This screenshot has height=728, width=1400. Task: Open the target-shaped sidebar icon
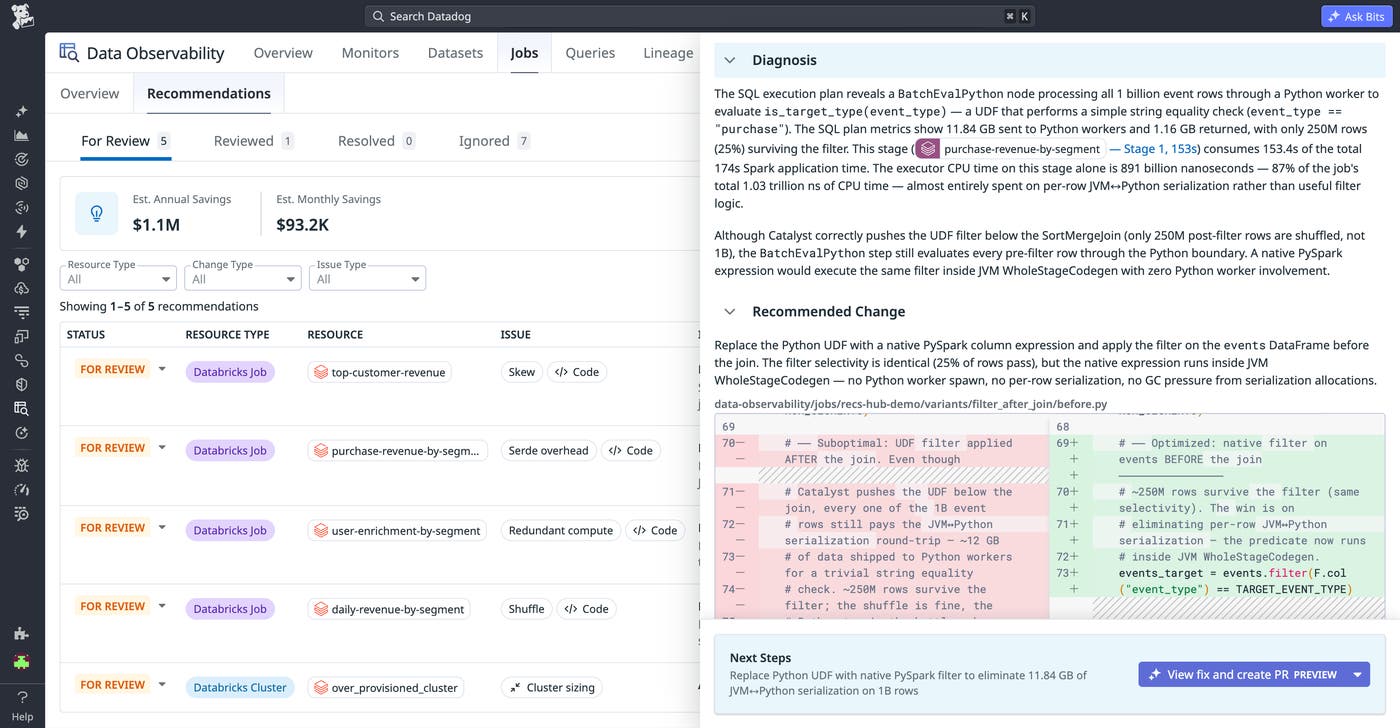pyautogui.click(x=22, y=159)
